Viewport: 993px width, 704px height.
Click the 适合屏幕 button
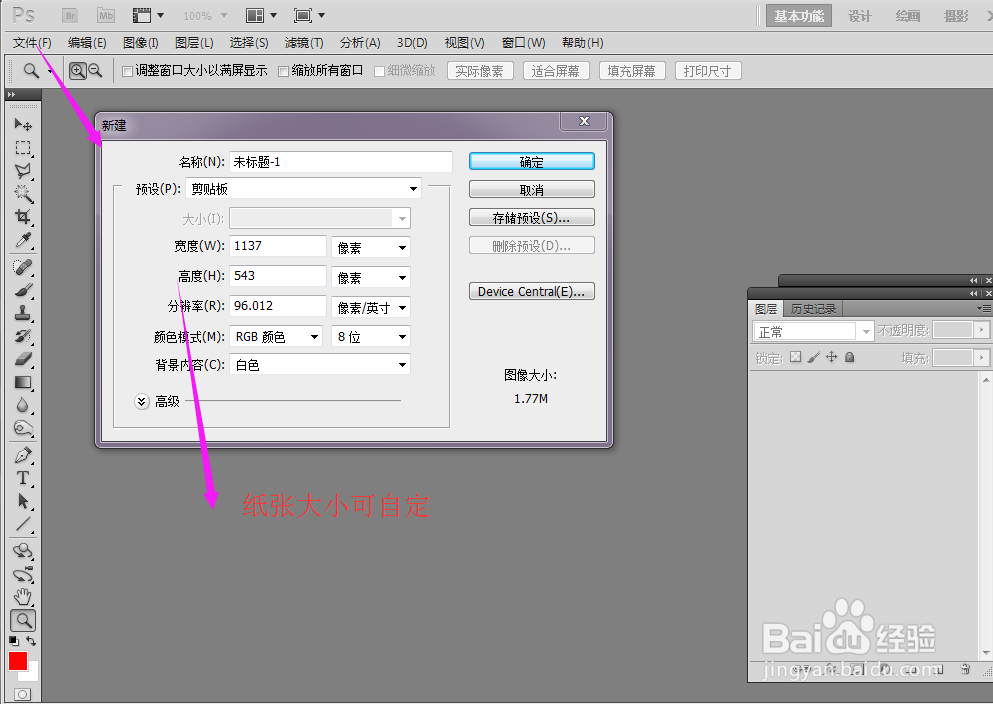[x=555, y=70]
